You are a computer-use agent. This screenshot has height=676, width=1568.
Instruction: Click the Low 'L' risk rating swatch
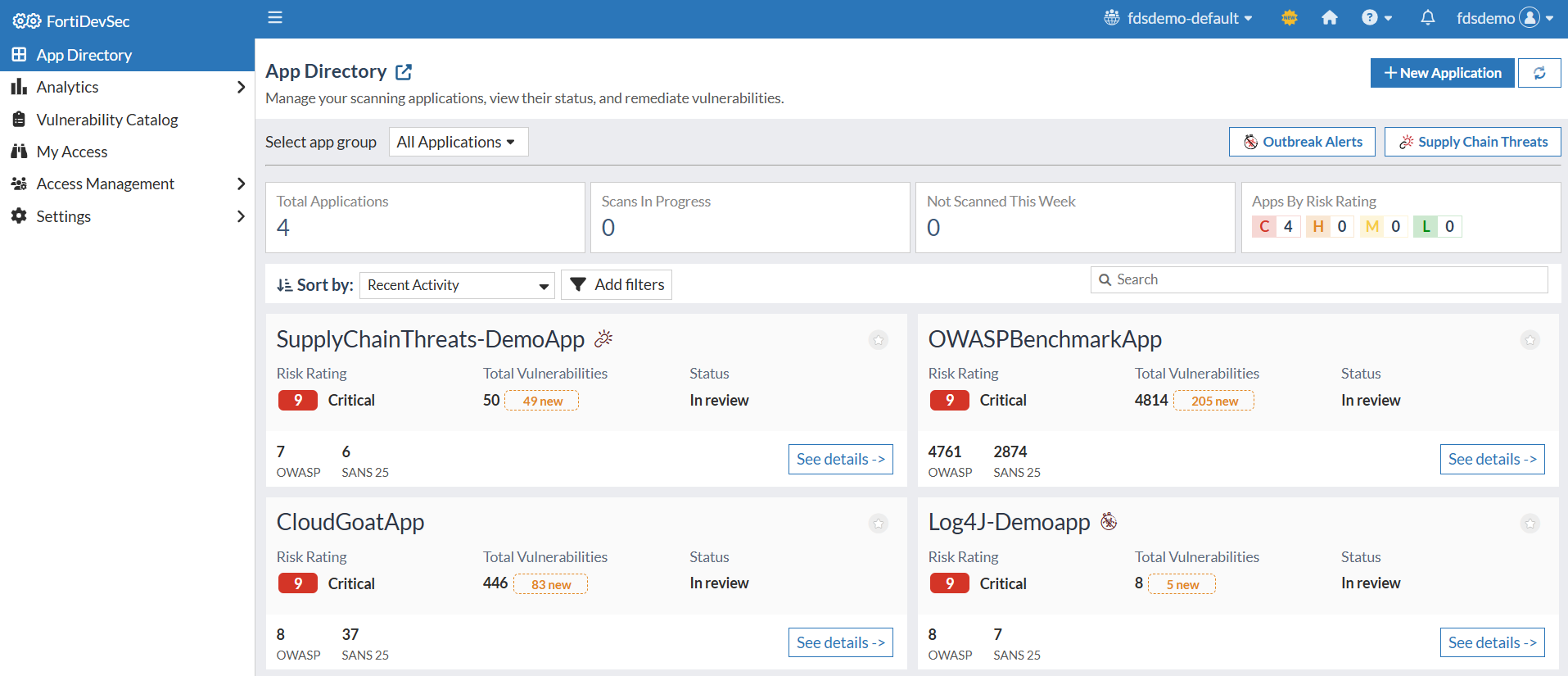pos(1426,227)
